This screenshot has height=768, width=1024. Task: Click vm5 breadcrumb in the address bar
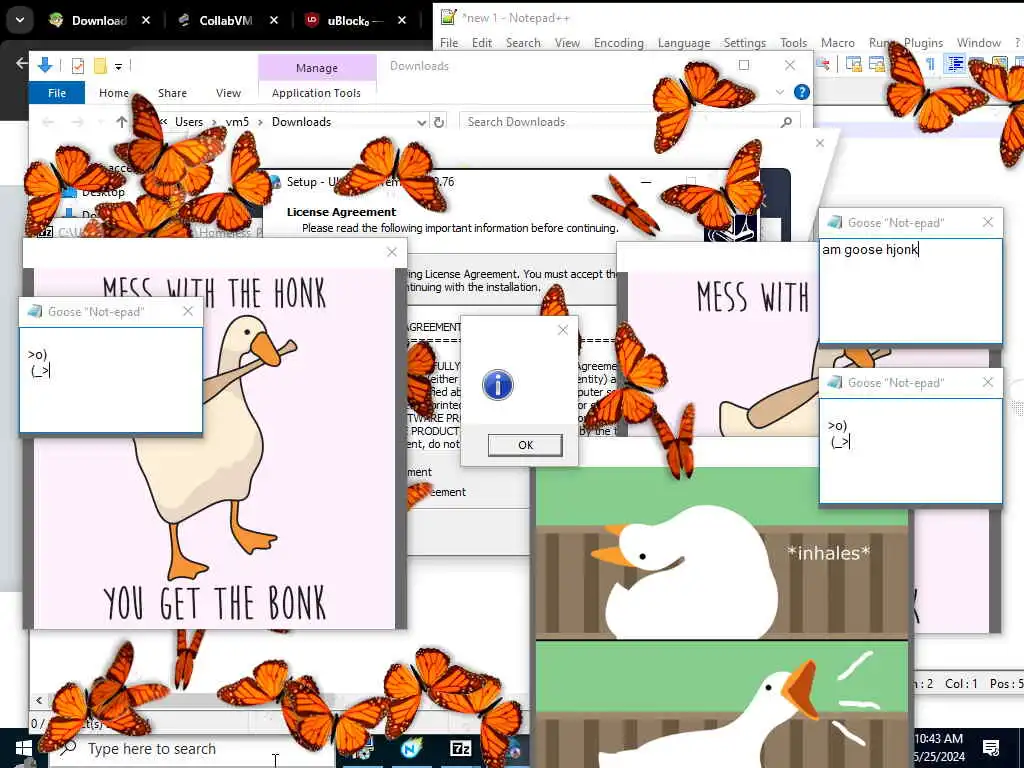click(237, 121)
